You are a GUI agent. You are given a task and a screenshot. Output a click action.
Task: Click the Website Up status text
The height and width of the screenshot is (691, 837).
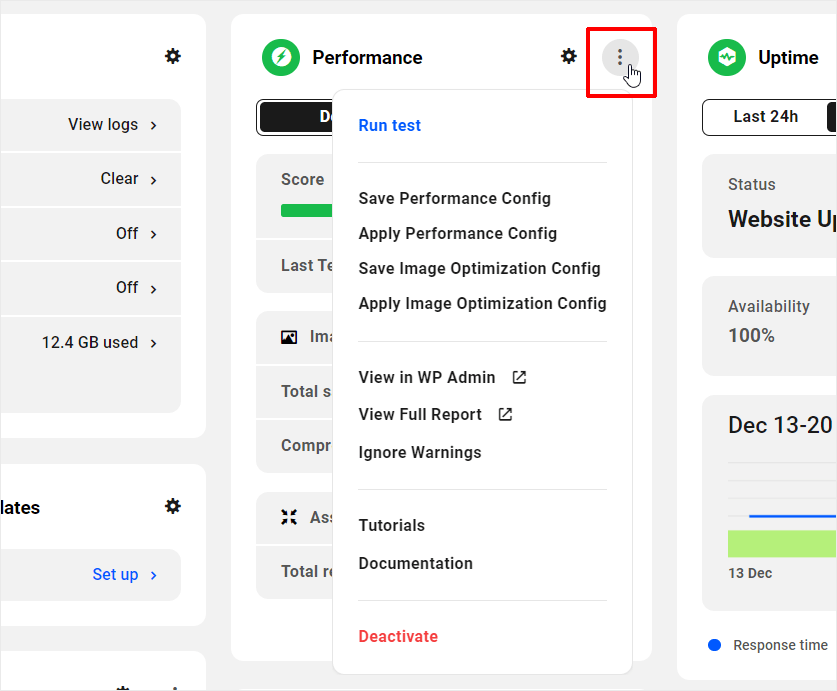[782, 219]
